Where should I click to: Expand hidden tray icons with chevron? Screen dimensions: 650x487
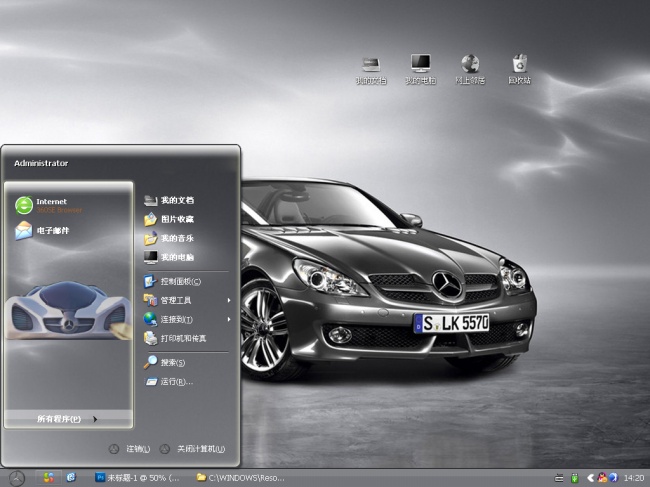590,478
